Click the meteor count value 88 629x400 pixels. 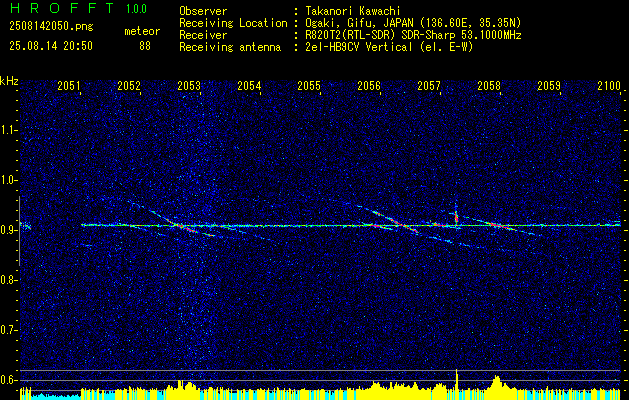(x=145, y=46)
